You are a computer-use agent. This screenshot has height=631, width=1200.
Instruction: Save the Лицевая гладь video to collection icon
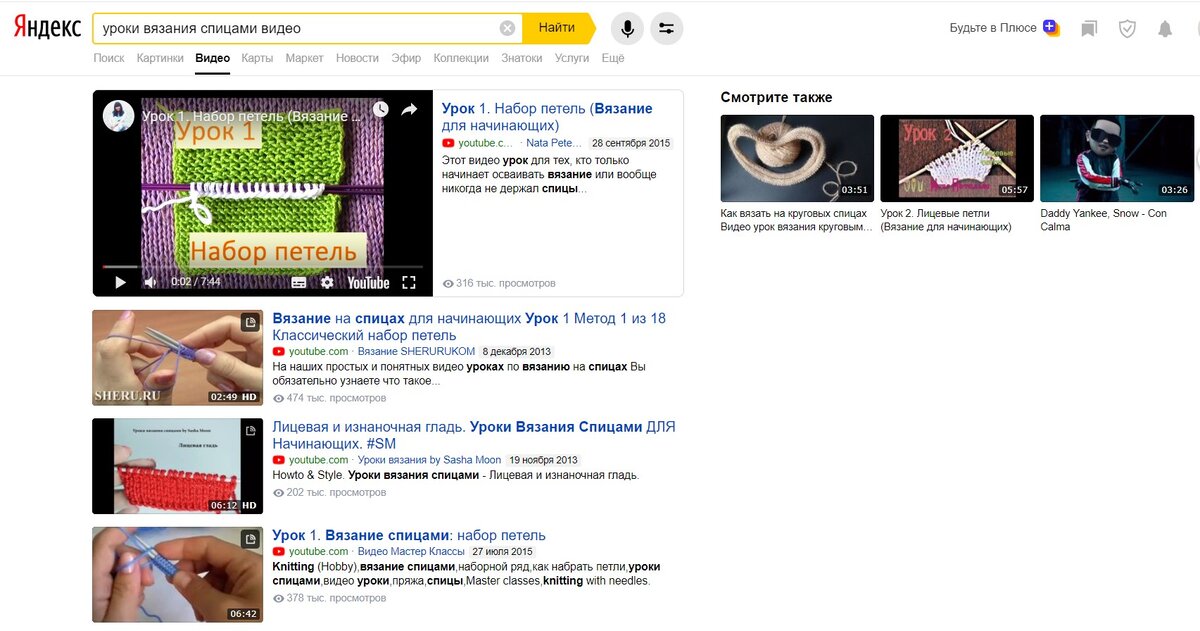[250, 430]
